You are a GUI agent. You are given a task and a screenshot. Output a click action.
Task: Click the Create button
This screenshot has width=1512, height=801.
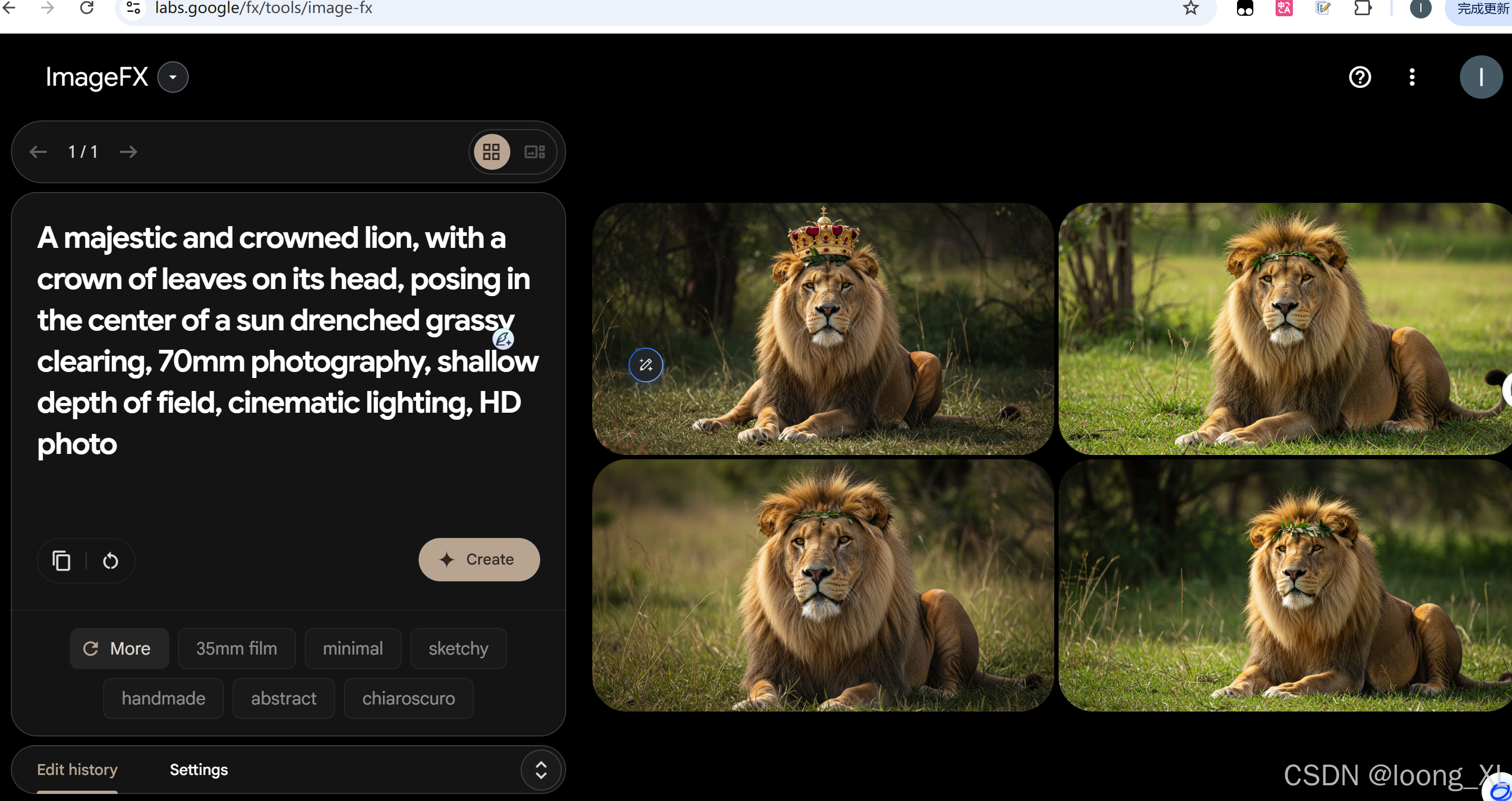click(478, 559)
